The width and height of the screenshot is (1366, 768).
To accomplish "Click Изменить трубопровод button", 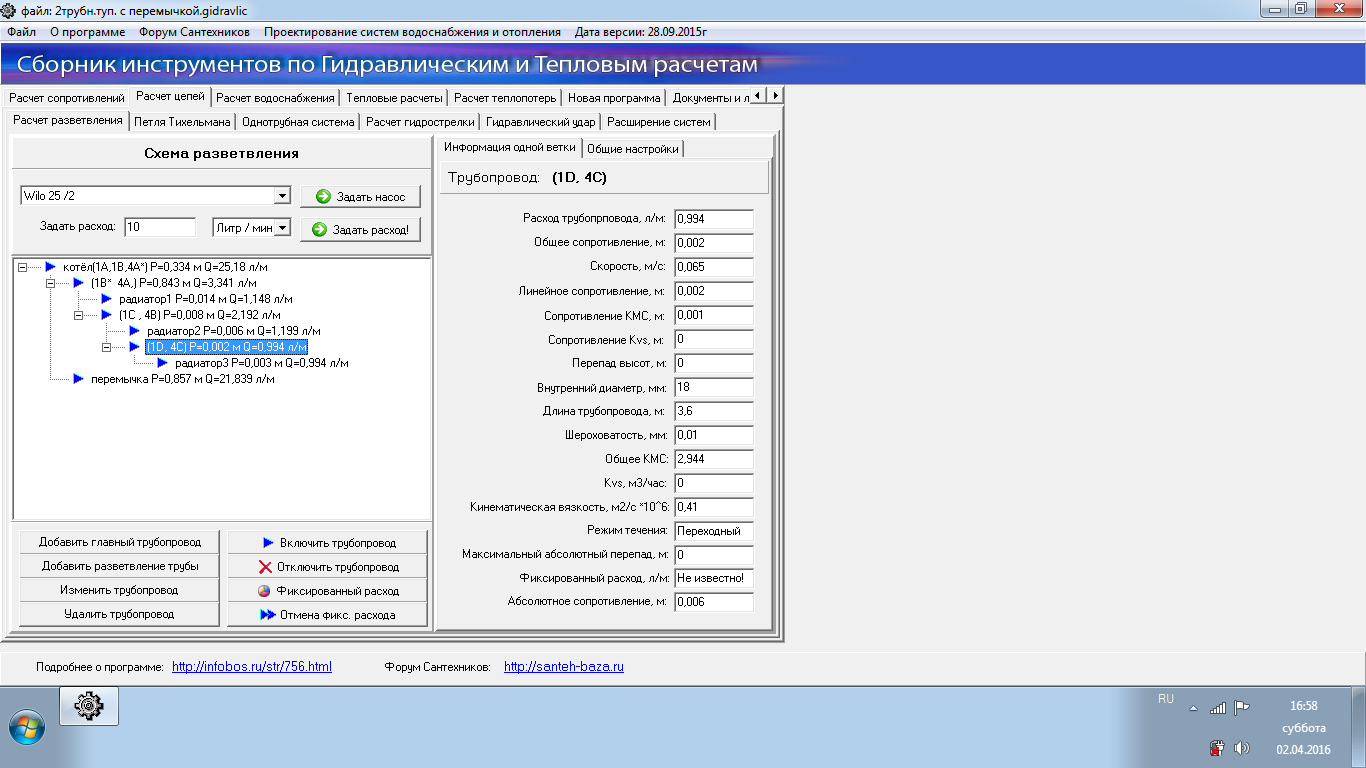I will [x=120, y=590].
